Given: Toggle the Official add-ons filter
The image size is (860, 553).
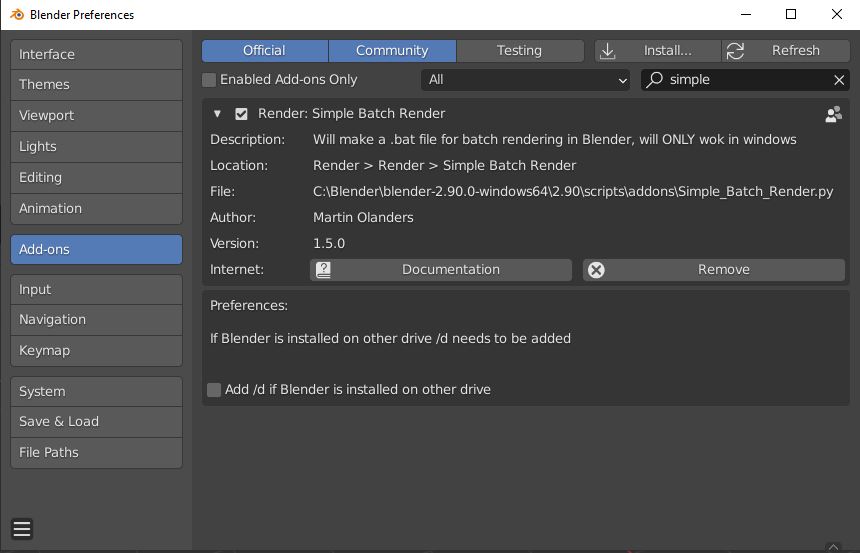Looking at the screenshot, I should coord(265,50).
